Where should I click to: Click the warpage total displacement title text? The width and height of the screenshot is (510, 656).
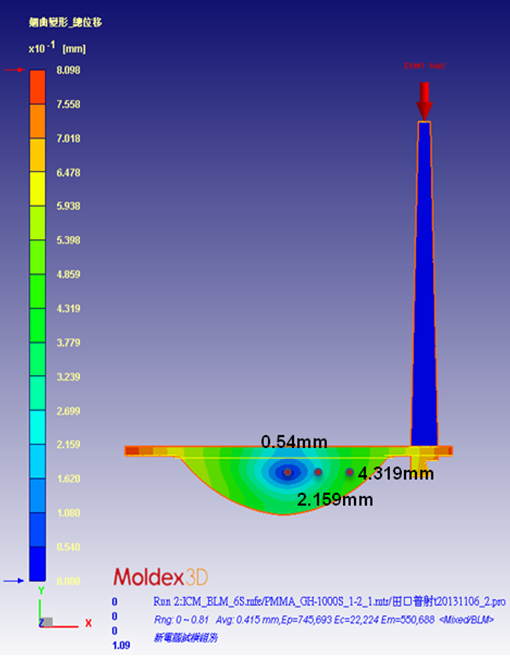click(x=66, y=22)
